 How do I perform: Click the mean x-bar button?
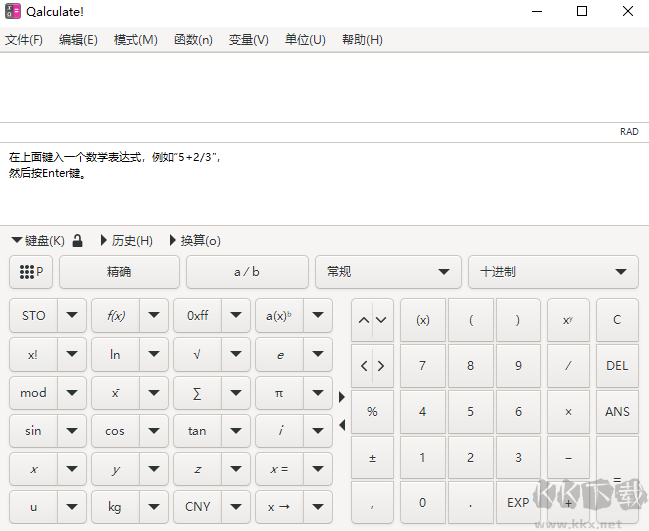click(115, 393)
